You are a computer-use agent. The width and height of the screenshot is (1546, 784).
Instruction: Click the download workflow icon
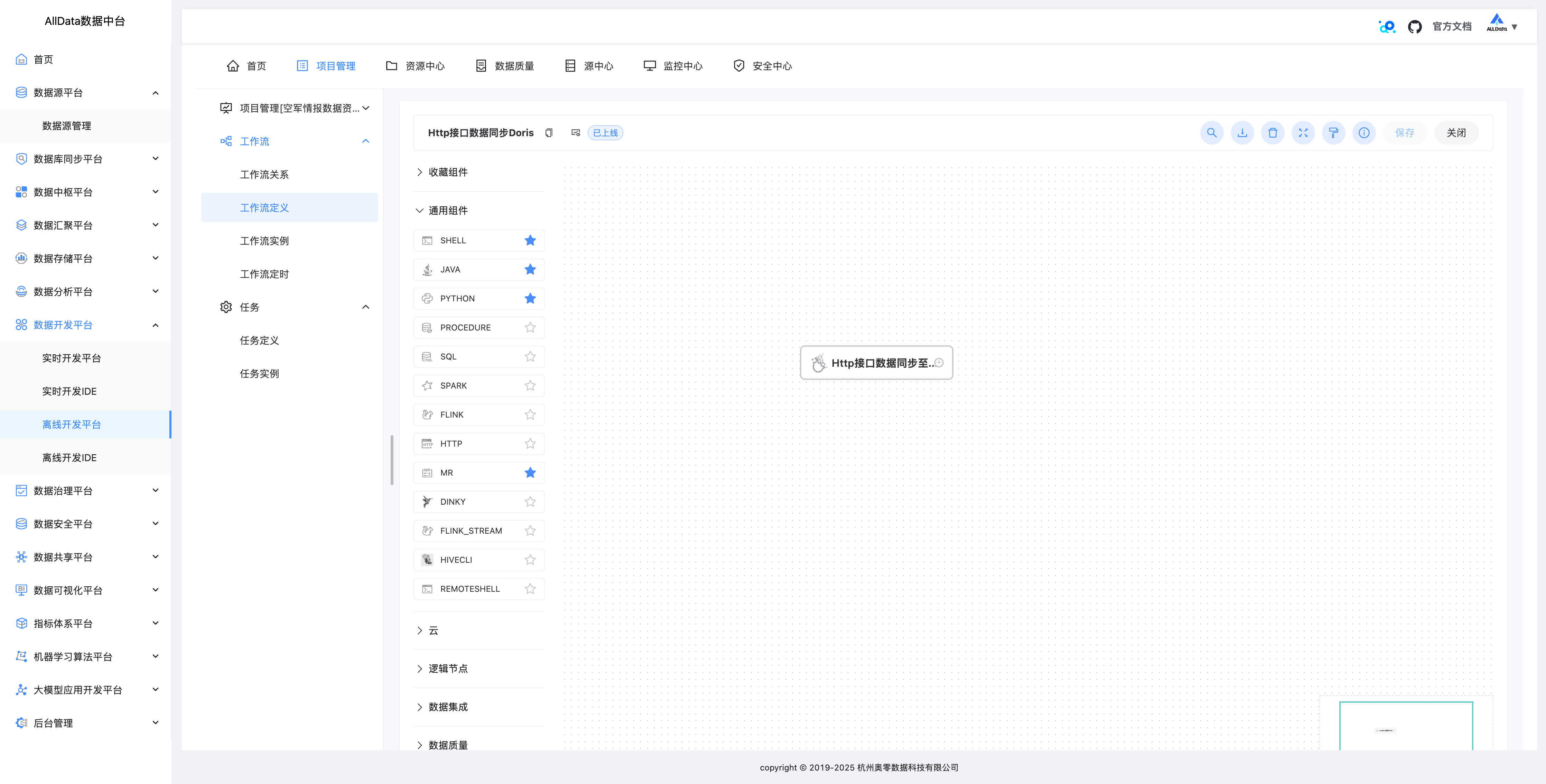[x=1242, y=133]
